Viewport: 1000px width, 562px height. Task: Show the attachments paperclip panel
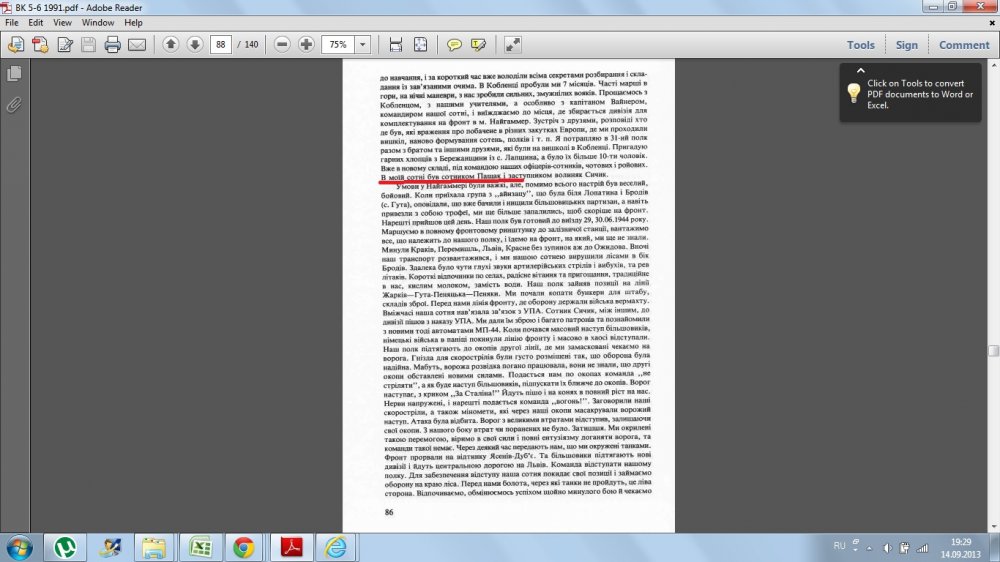14,104
